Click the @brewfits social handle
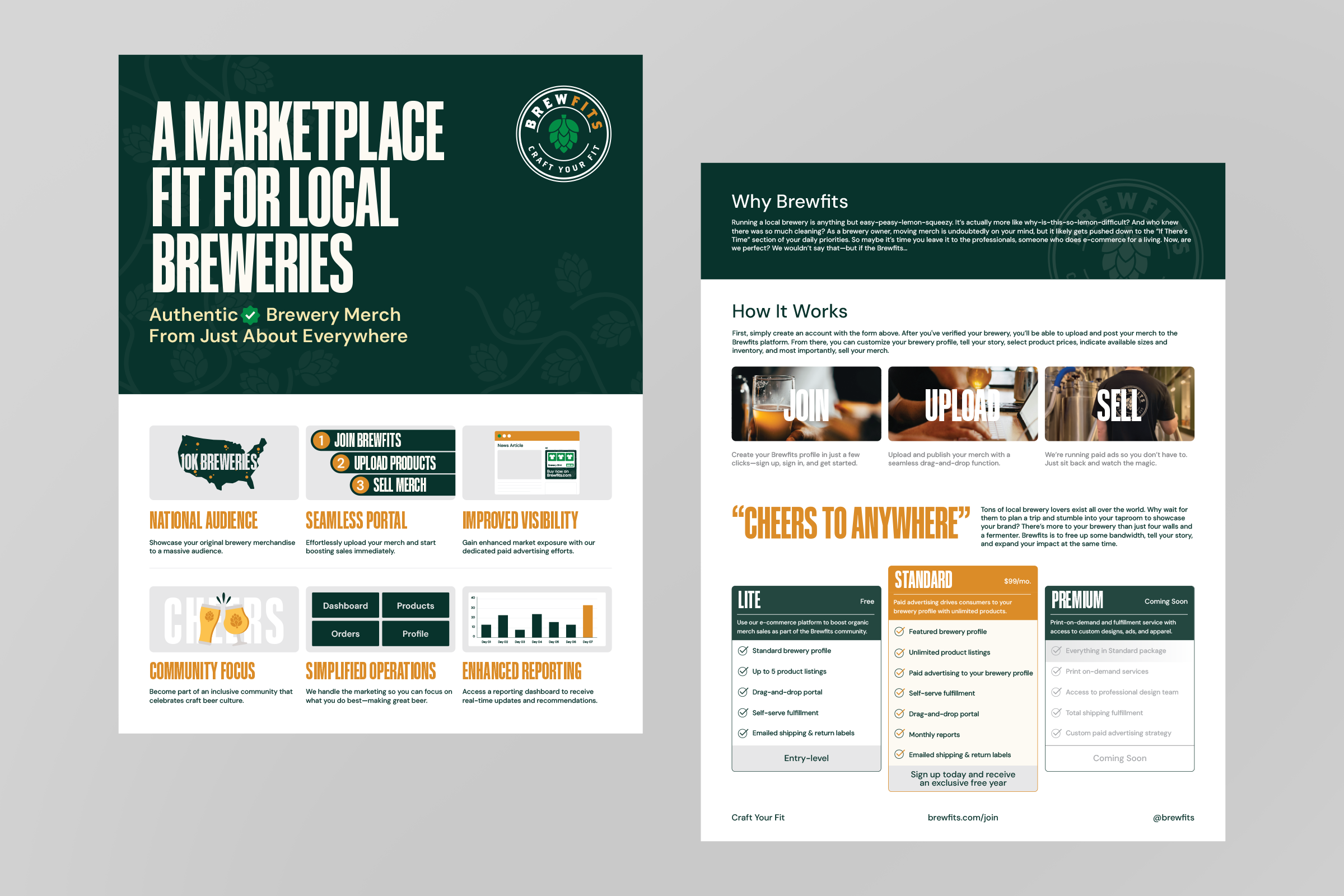Viewport: 1344px width, 896px height. tap(1173, 818)
